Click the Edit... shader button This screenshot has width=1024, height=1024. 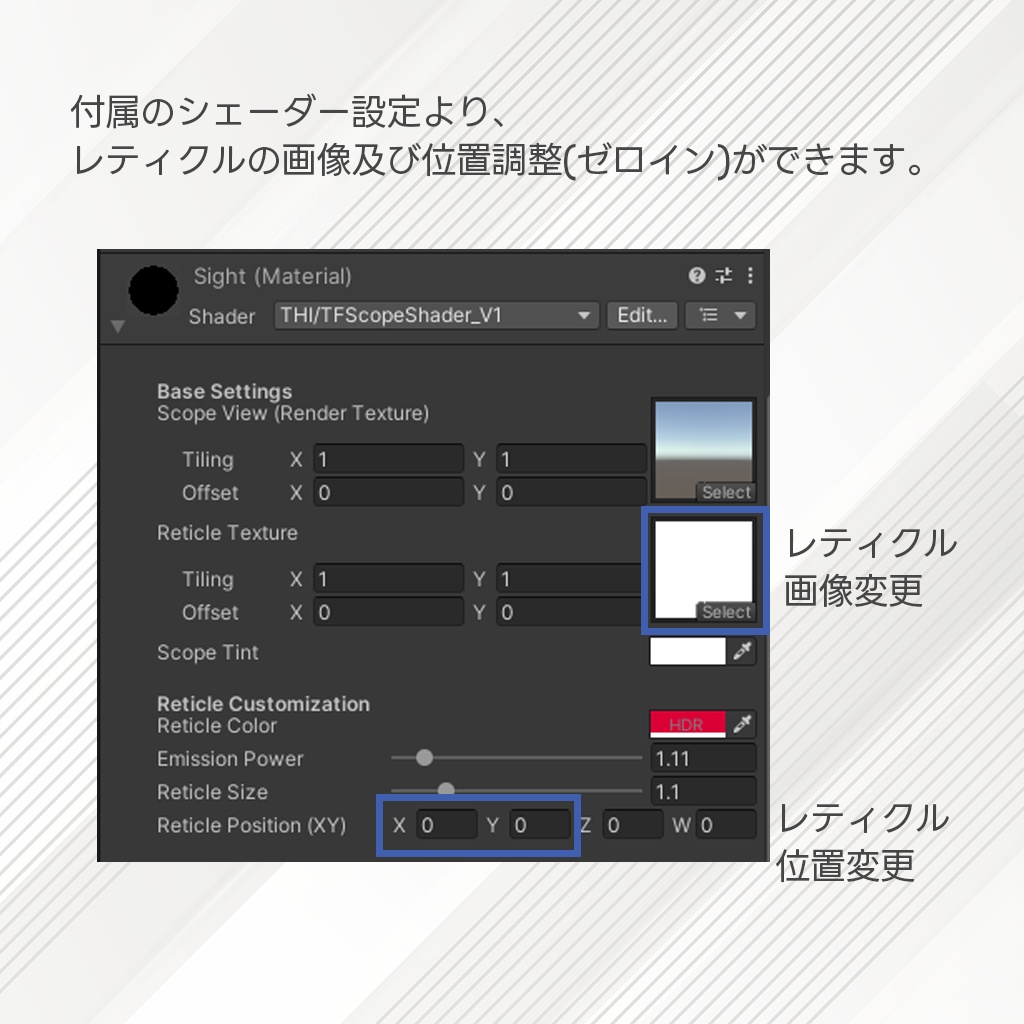click(641, 316)
